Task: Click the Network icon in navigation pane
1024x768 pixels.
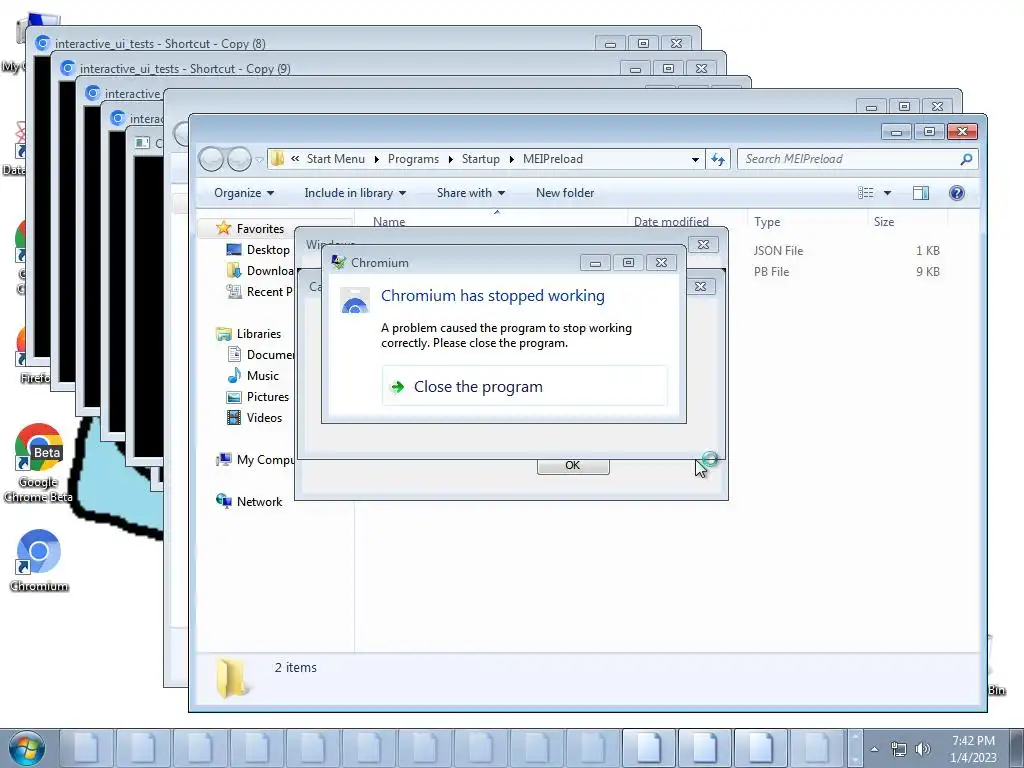Action: 223,501
